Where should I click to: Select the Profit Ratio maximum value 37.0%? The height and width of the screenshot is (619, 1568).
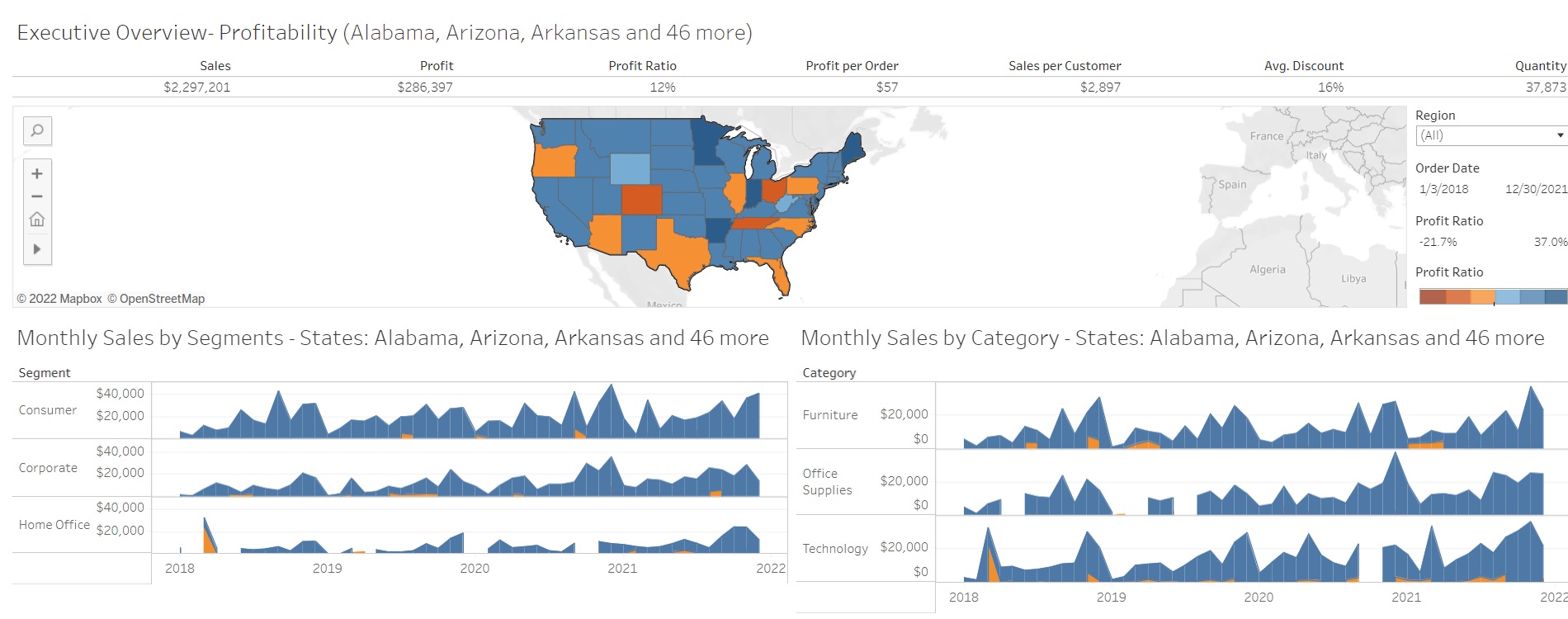pyautogui.click(x=1549, y=242)
